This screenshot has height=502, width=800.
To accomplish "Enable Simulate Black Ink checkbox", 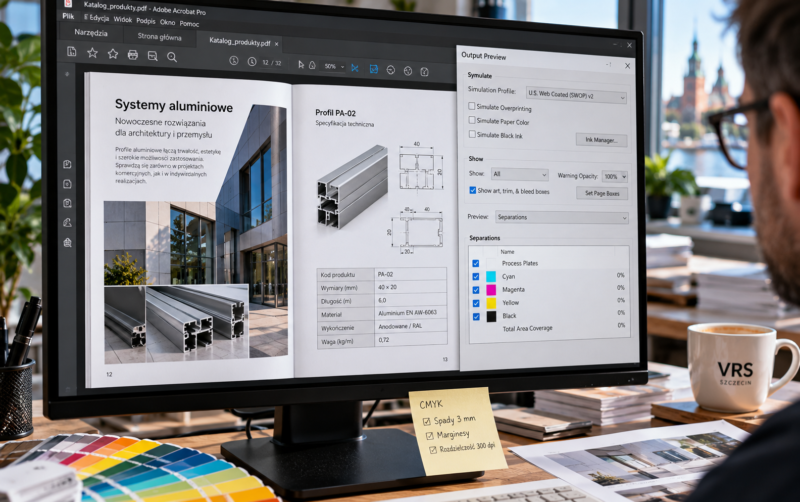I will pos(472,134).
